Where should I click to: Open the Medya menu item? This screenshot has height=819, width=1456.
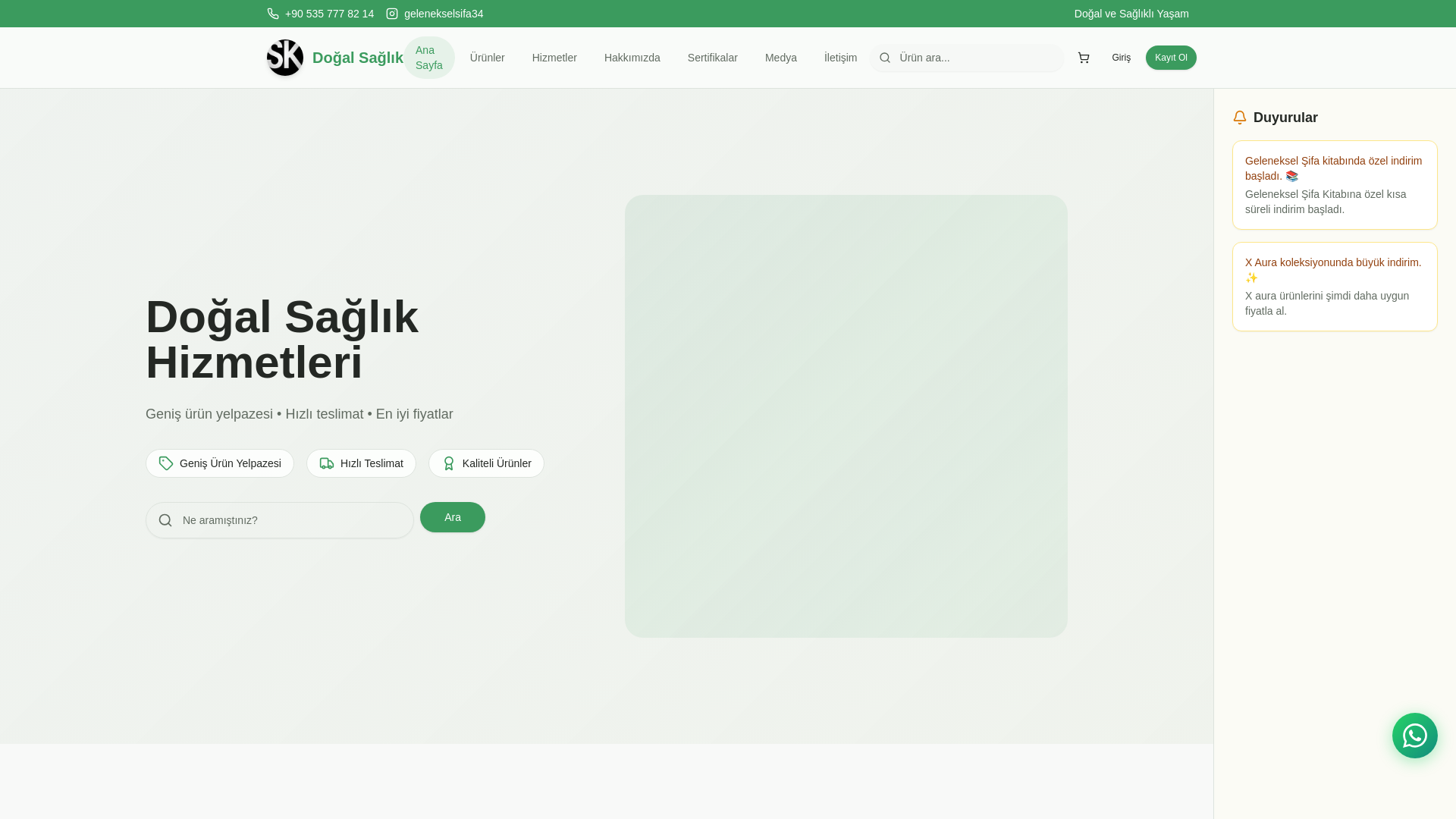[781, 58]
